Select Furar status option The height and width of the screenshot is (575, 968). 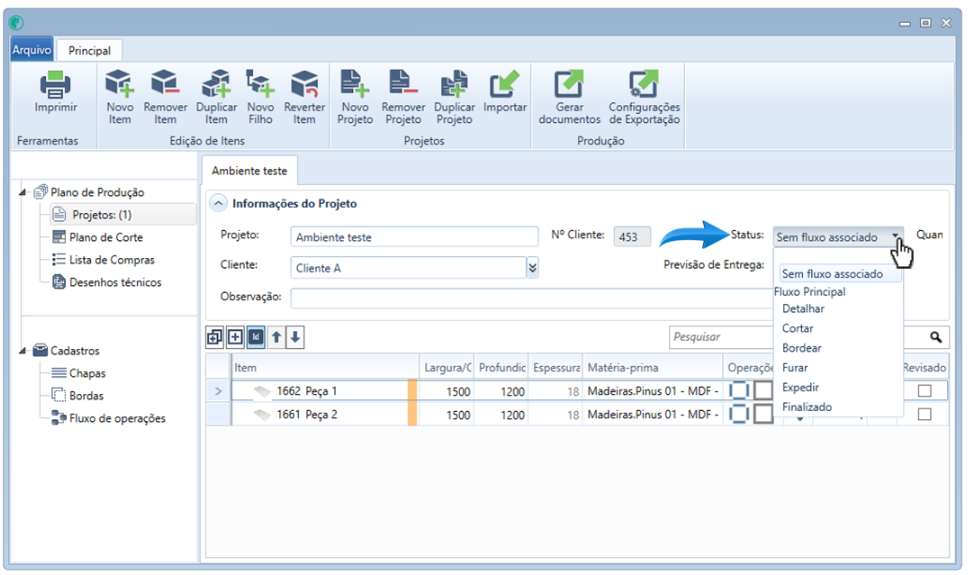click(x=795, y=367)
